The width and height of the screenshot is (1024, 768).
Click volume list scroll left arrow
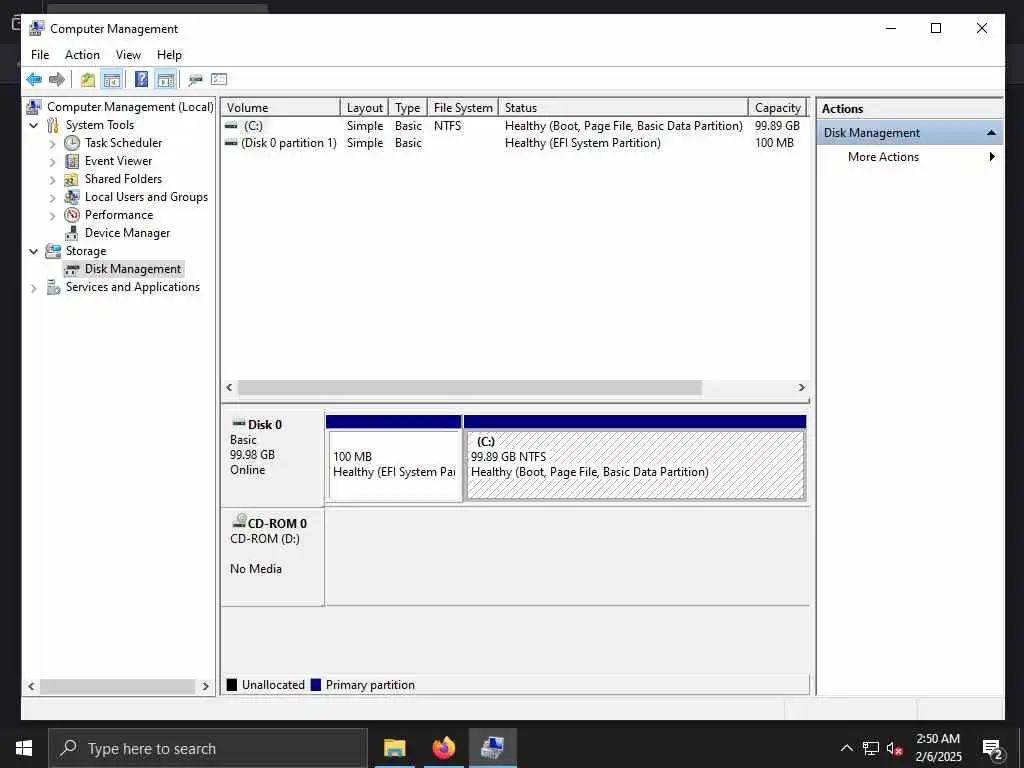[229, 388]
